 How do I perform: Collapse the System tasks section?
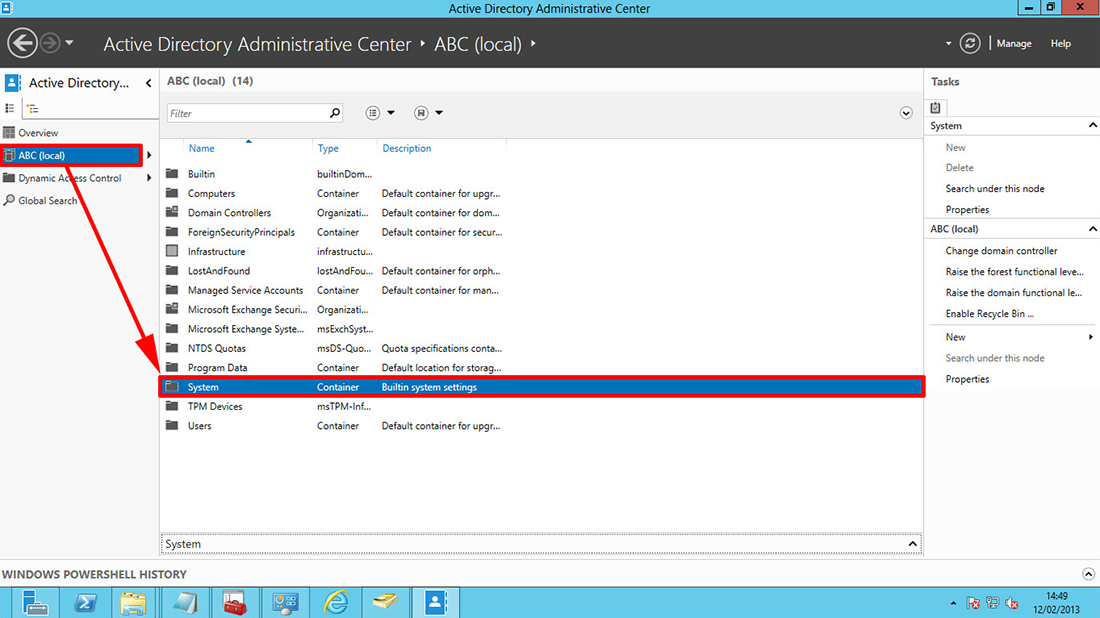coord(1092,126)
